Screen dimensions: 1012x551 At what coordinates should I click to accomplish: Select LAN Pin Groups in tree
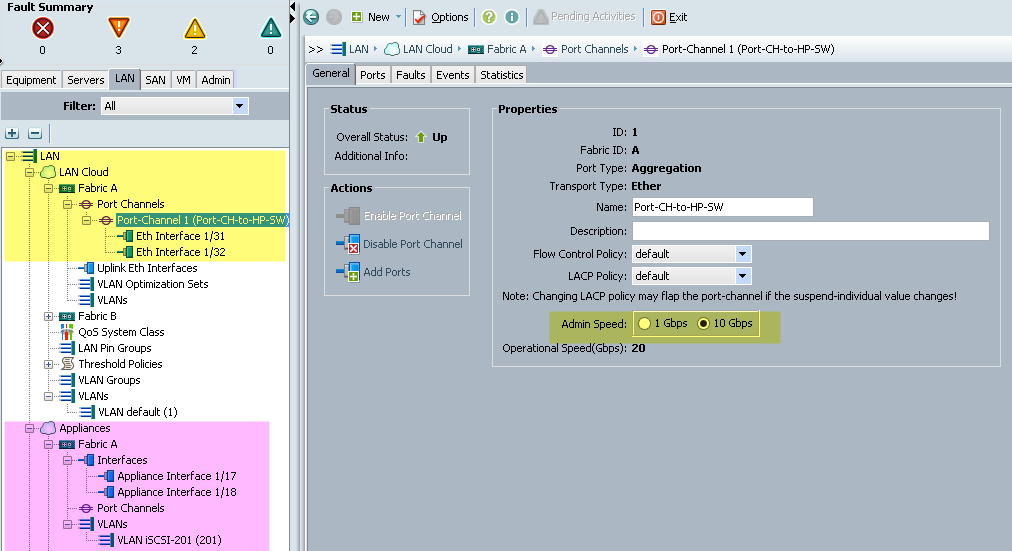115,348
